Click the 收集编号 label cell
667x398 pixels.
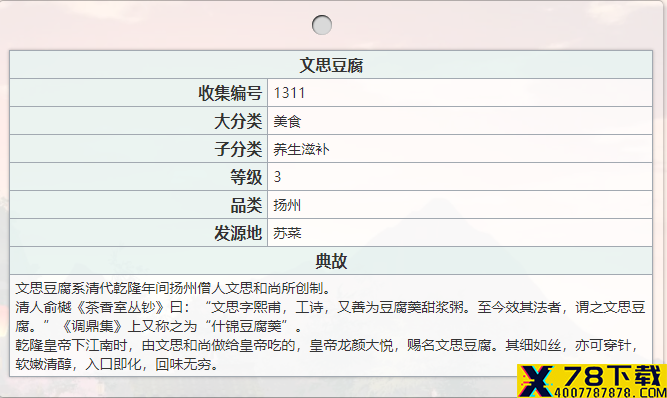(139, 93)
